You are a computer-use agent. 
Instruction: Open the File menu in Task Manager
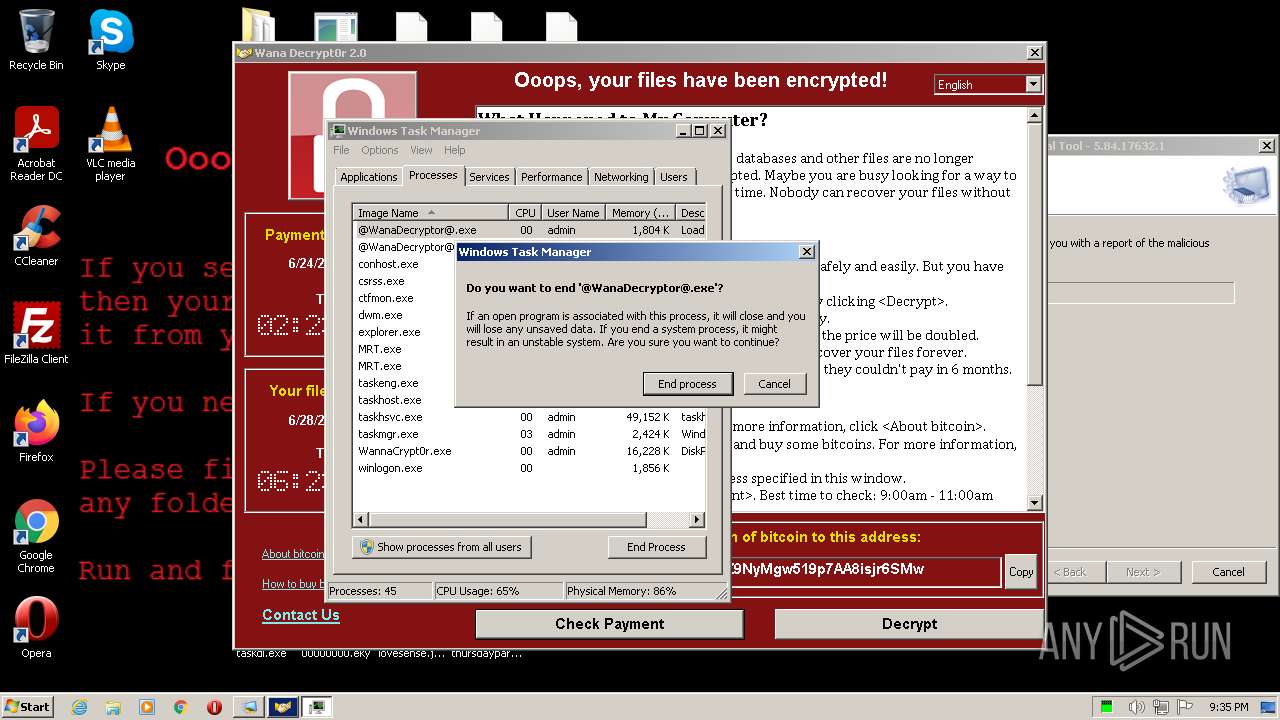341,150
